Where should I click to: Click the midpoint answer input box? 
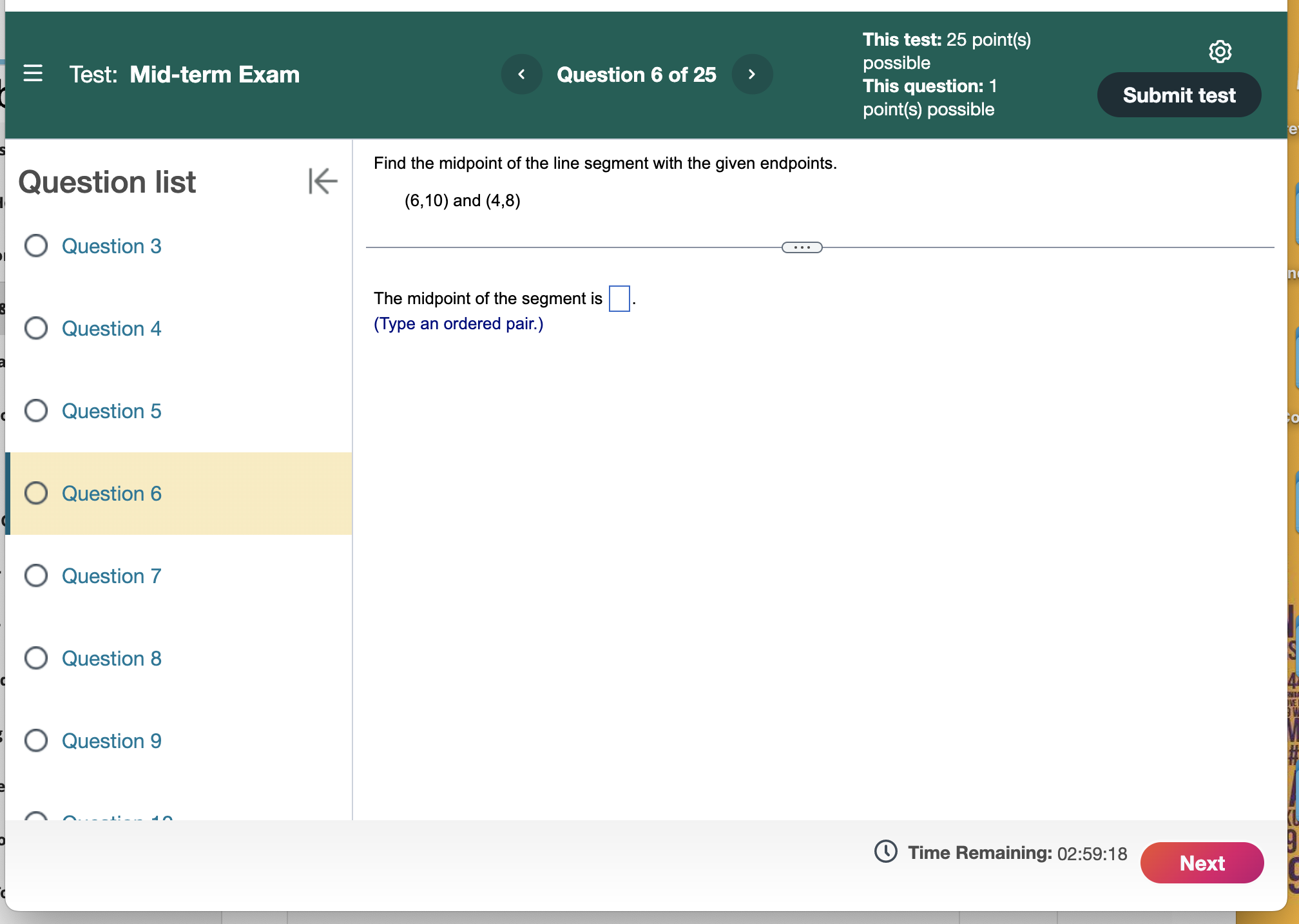[619, 298]
